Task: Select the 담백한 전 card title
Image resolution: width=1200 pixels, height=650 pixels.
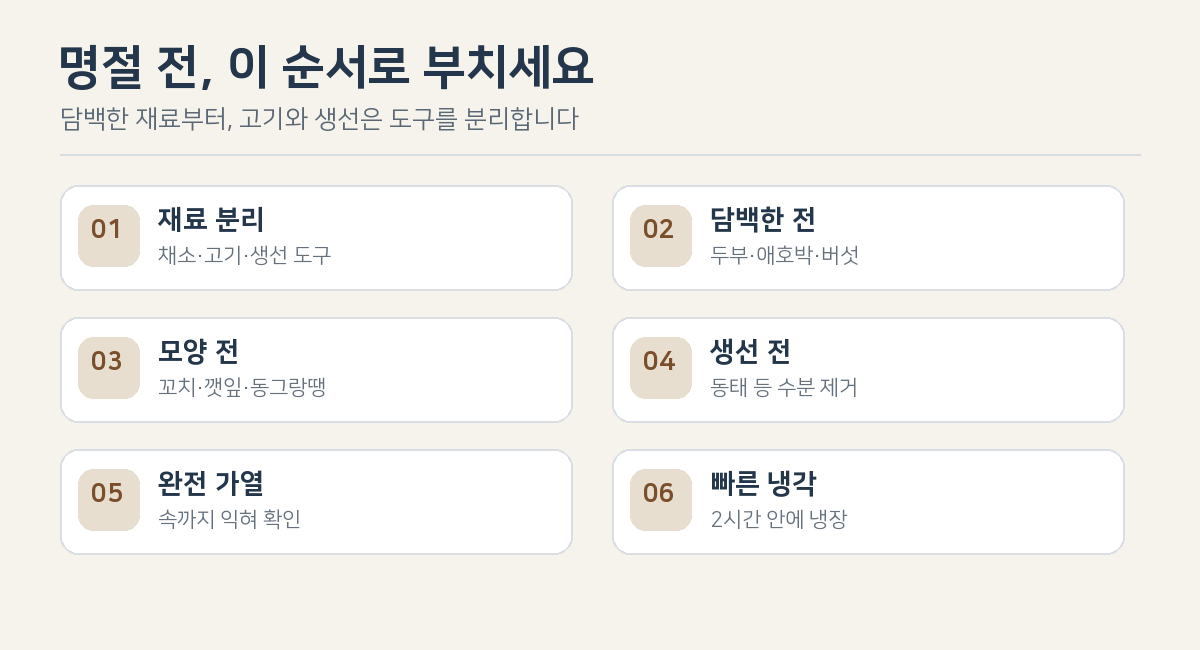Action: [x=763, y=220]
